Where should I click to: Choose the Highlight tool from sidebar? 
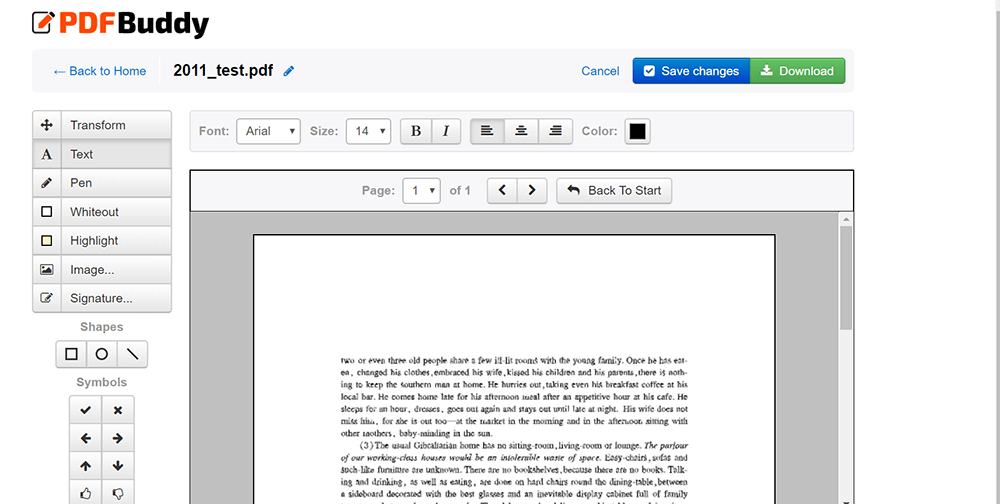(102, 241)
